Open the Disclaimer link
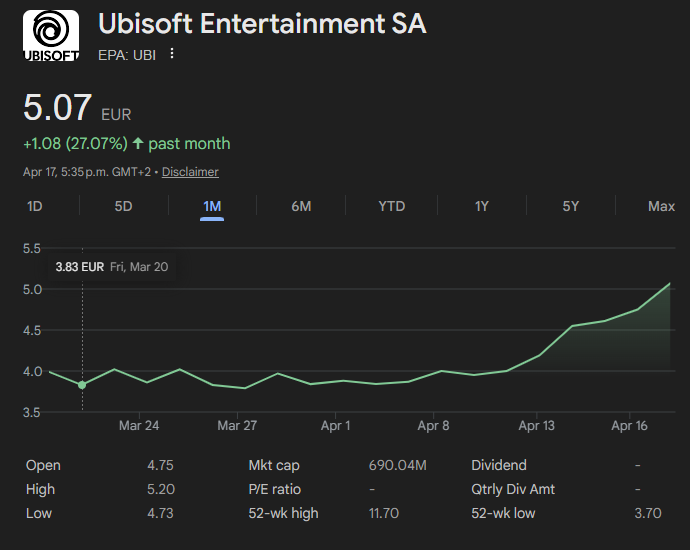 190,172
